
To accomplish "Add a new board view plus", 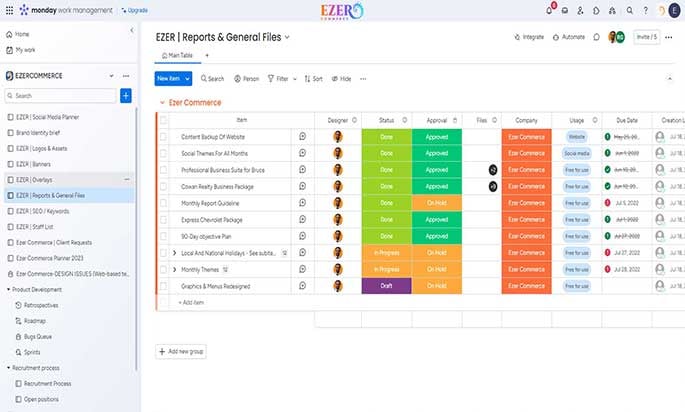I will pos(207,55).
